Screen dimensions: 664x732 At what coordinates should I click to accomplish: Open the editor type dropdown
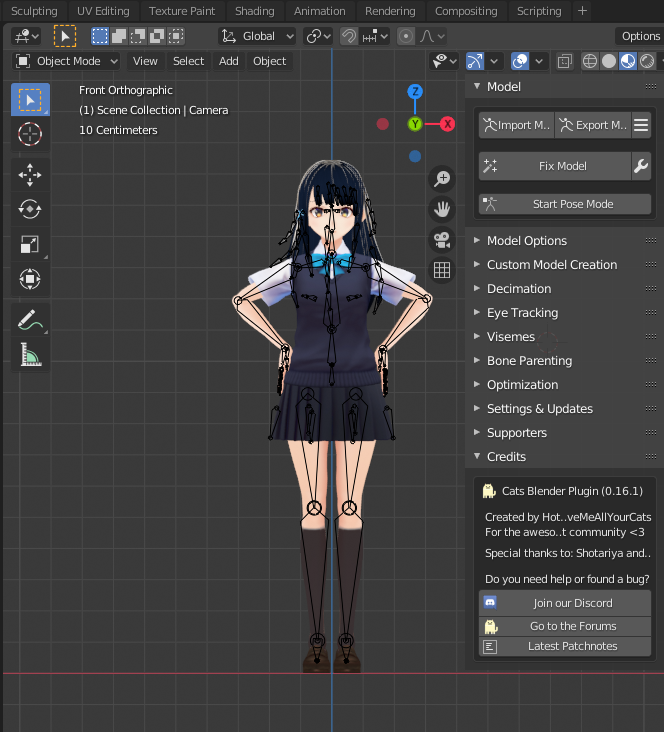[26, 36]
